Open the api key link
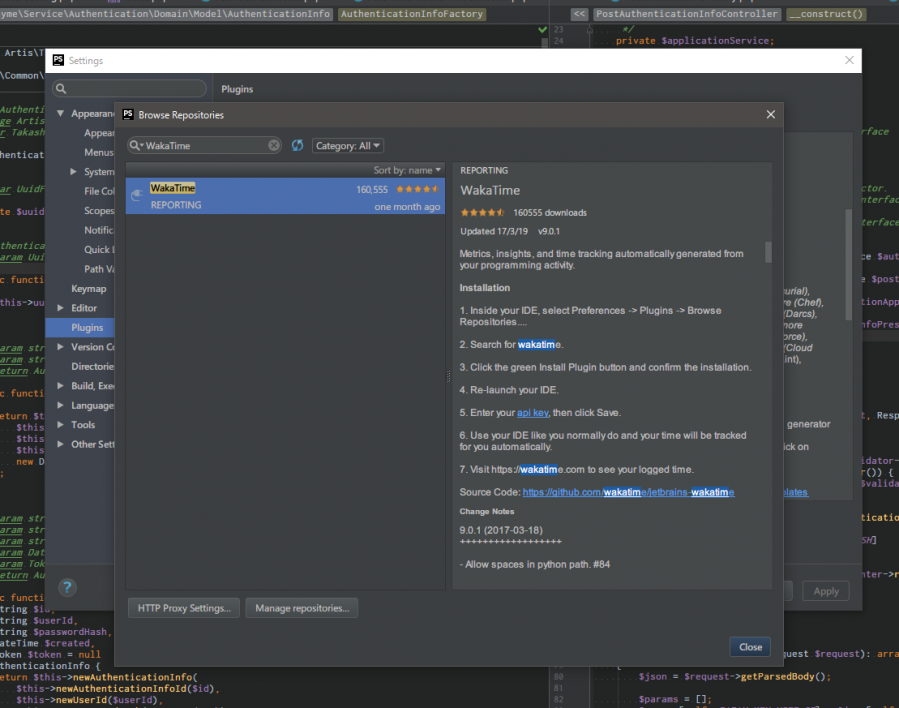Screen dimensions: 899x708 533,413
